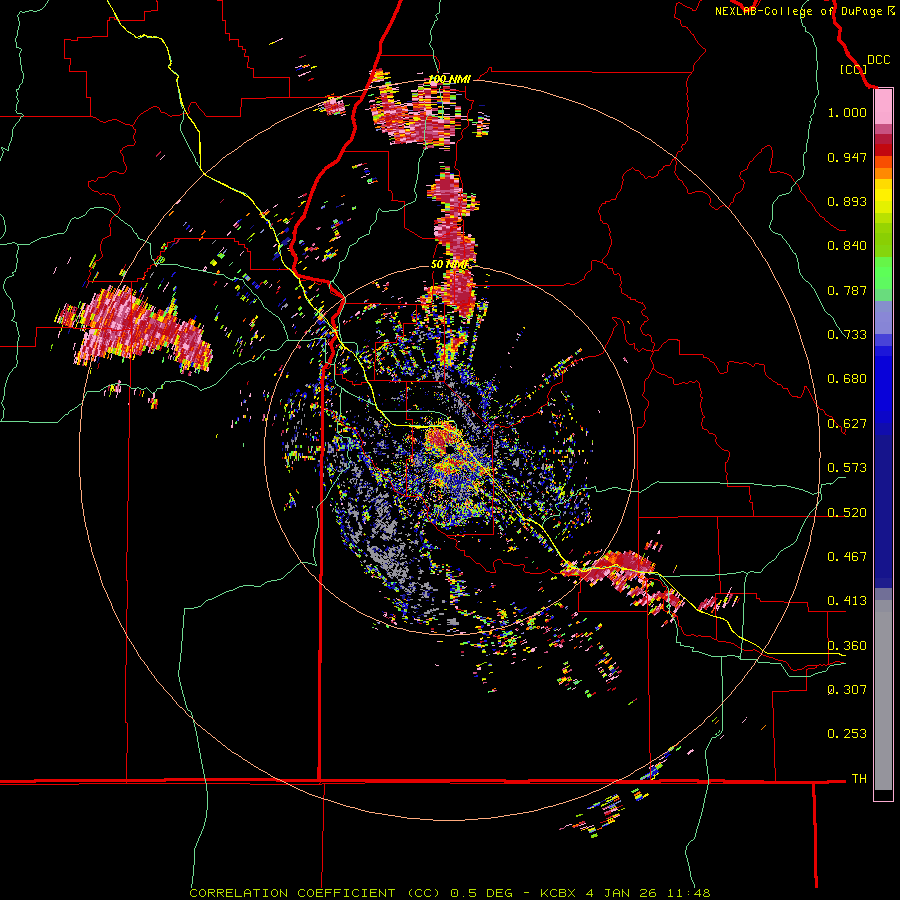This screenshot has width=900, height=900.
Task: Click the DCC label above the color bar
Action: [879, 60]
